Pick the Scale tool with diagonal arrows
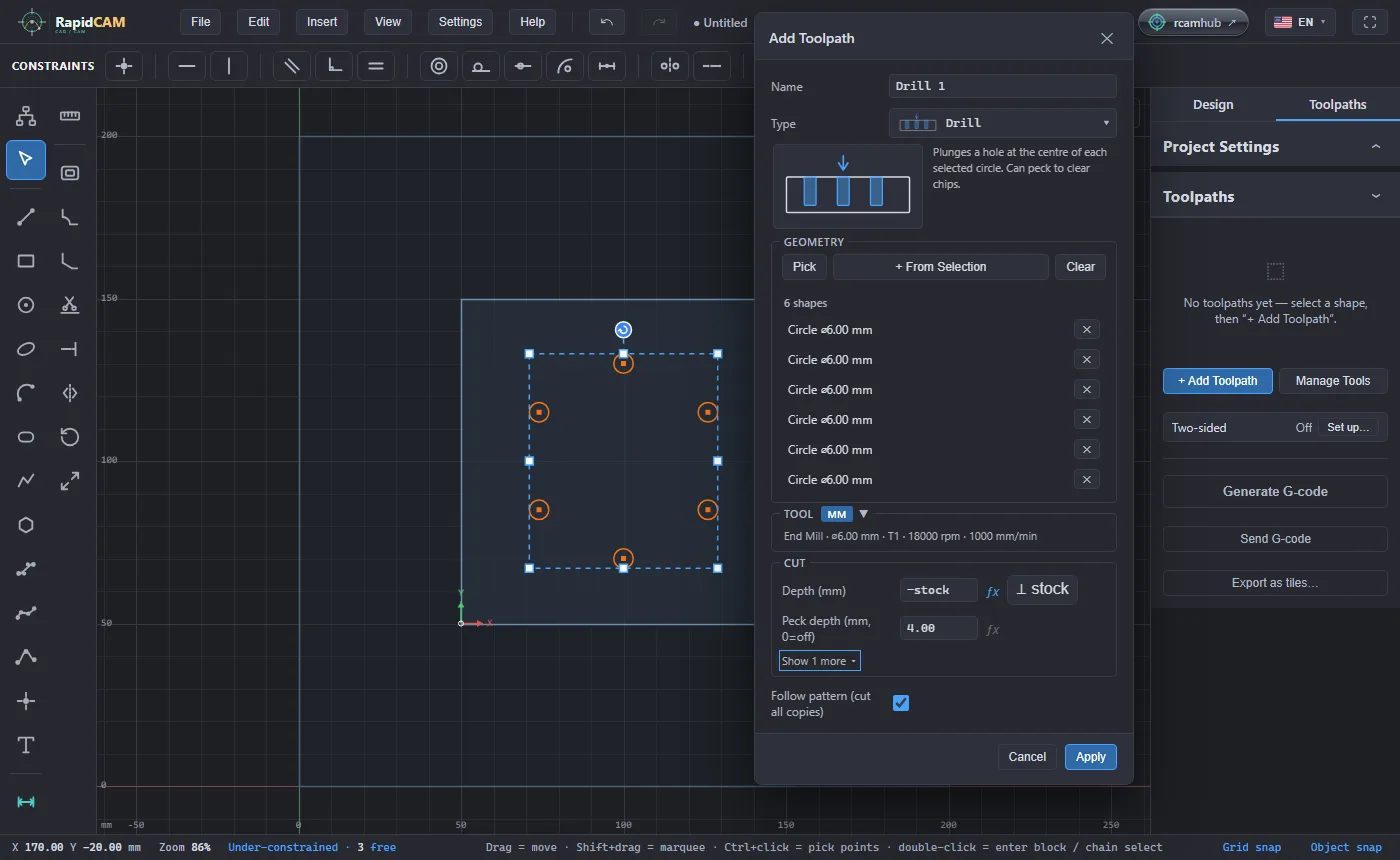This screenshot has height=860, width=1400. click(x=70, y=481)
